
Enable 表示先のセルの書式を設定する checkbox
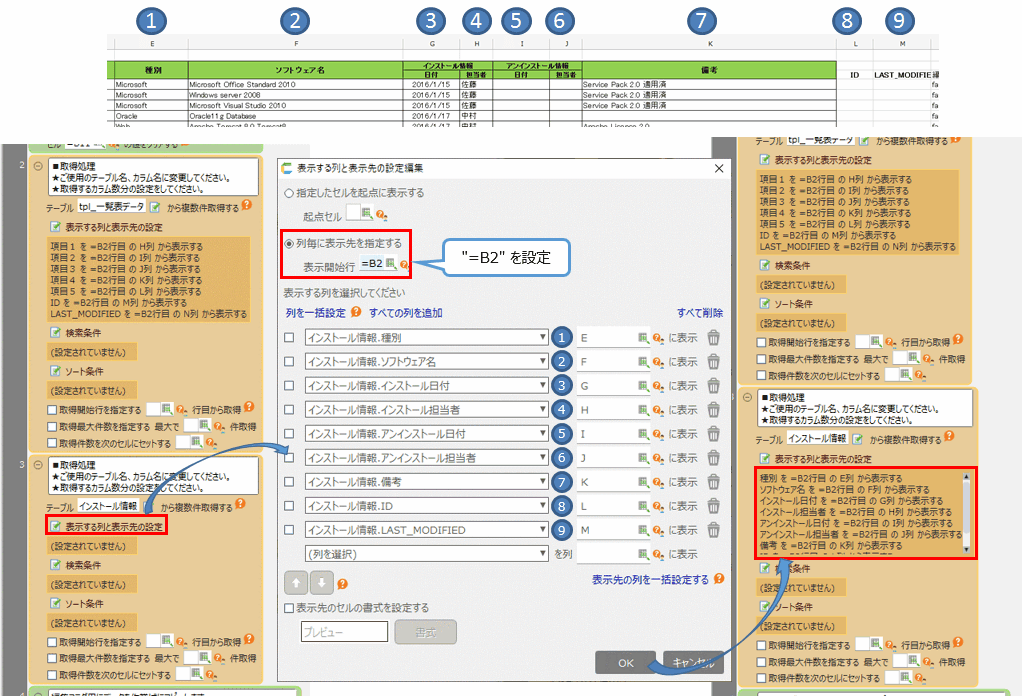[290, 607]
